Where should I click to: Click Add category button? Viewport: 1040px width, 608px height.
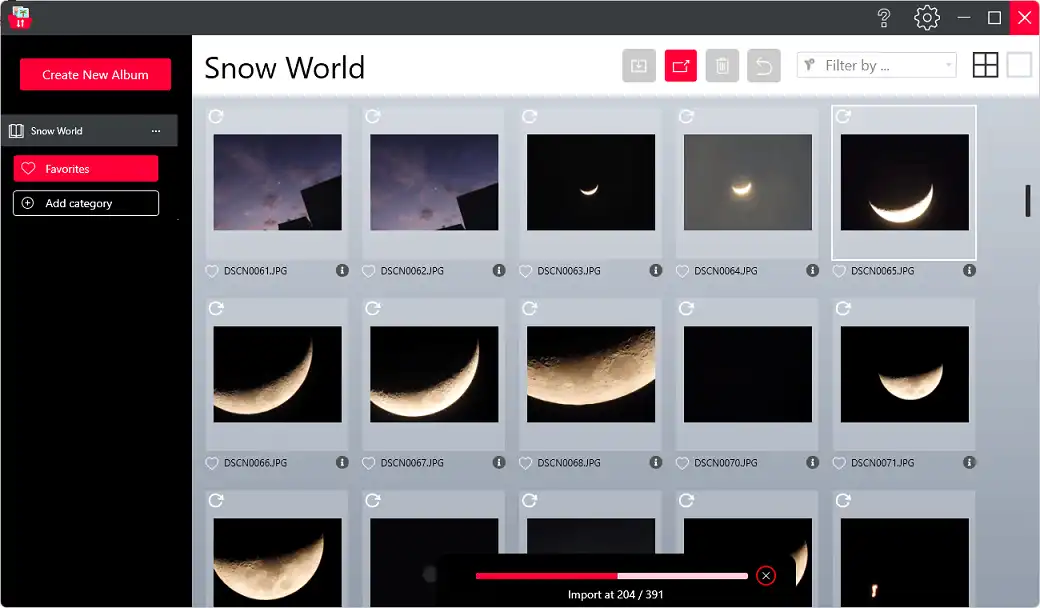pyautogui.click(x=86, y=203)
